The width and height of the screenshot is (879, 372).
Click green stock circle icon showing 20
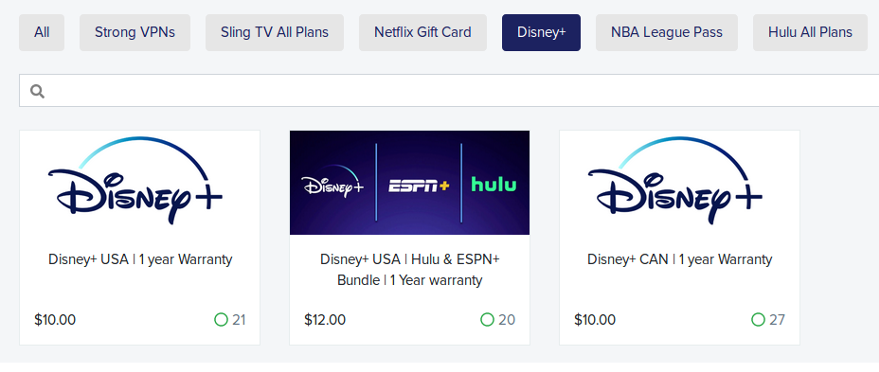tap(487, 320)
